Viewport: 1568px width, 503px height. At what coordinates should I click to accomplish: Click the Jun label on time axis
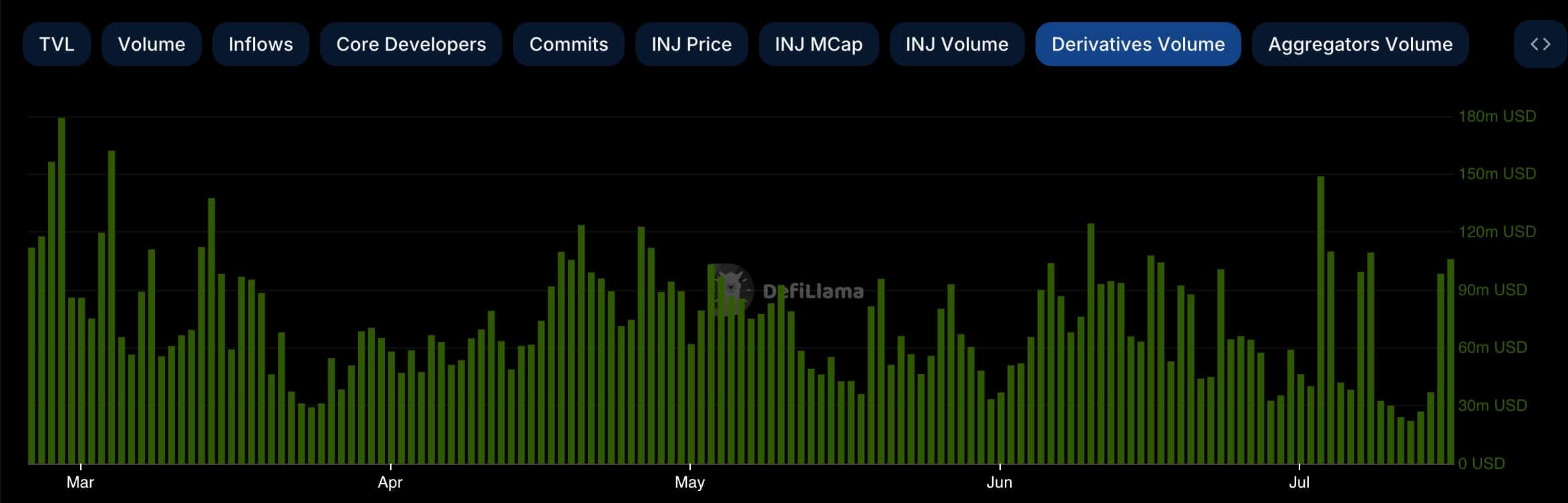999,482
